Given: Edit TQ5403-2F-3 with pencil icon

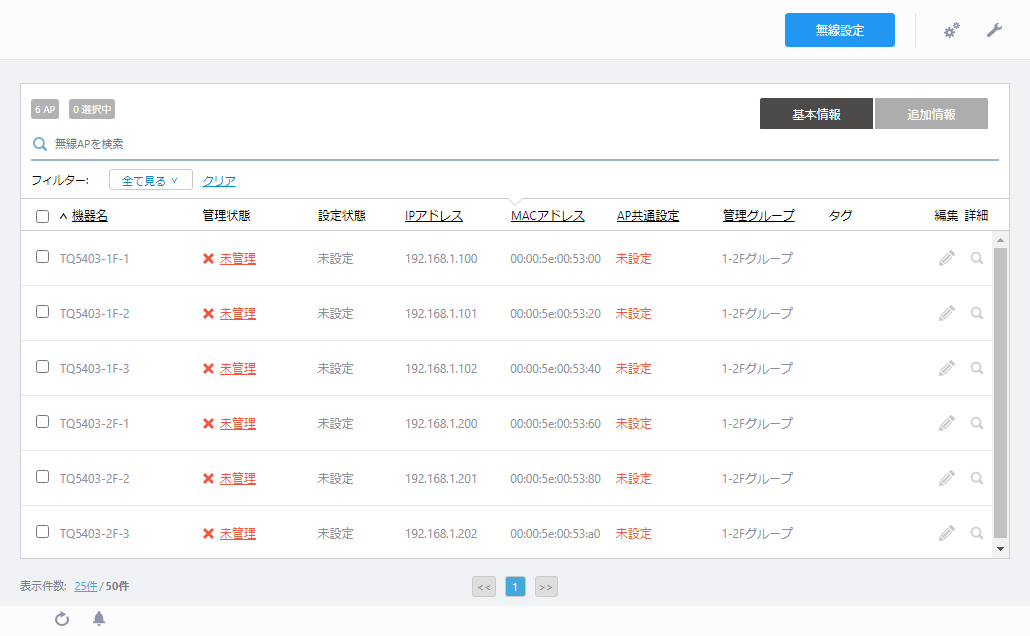Looking at the screenshot, I should pos(947,534).
